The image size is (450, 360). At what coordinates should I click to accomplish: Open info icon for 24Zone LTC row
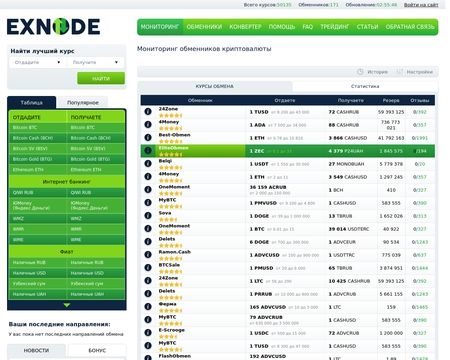(x=148, y=281)
